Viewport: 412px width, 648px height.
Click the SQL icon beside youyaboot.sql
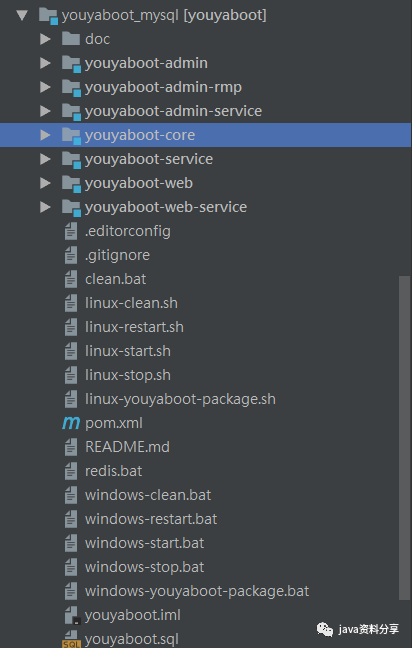click(x=71, y=639)
